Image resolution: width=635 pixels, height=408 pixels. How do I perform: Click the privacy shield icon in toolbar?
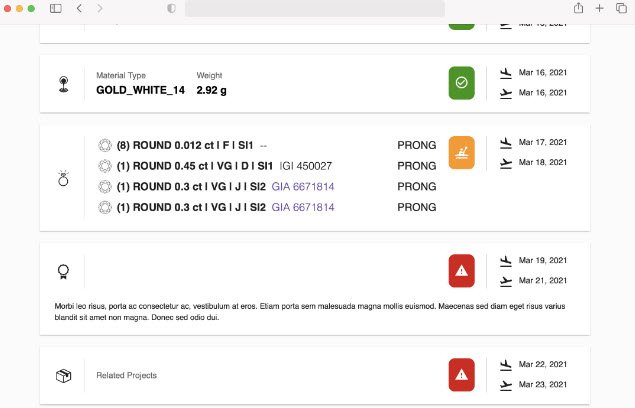click(x=171, y=8)
